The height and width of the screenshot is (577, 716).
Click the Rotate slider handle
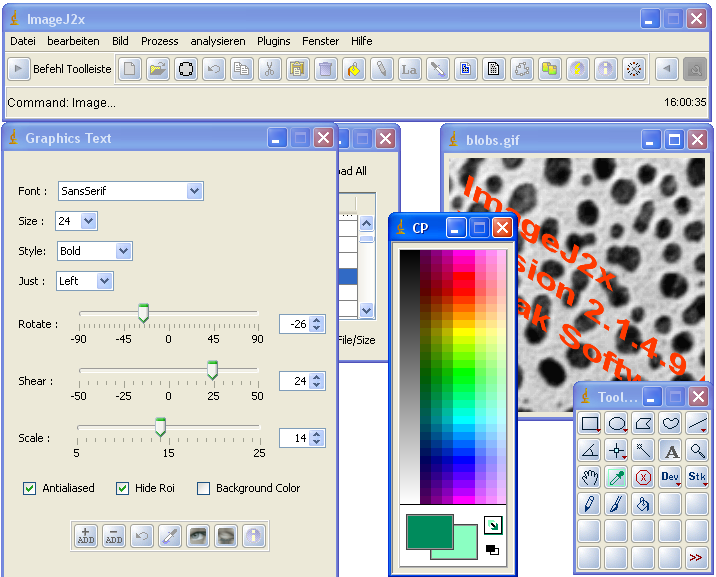[143, 313]
